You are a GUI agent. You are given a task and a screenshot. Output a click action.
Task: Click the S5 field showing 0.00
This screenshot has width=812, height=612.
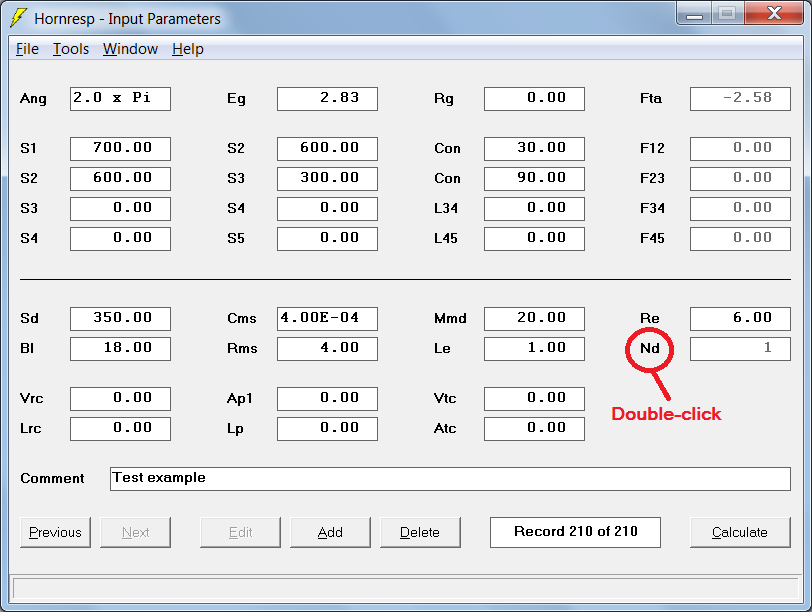(327, 239)
